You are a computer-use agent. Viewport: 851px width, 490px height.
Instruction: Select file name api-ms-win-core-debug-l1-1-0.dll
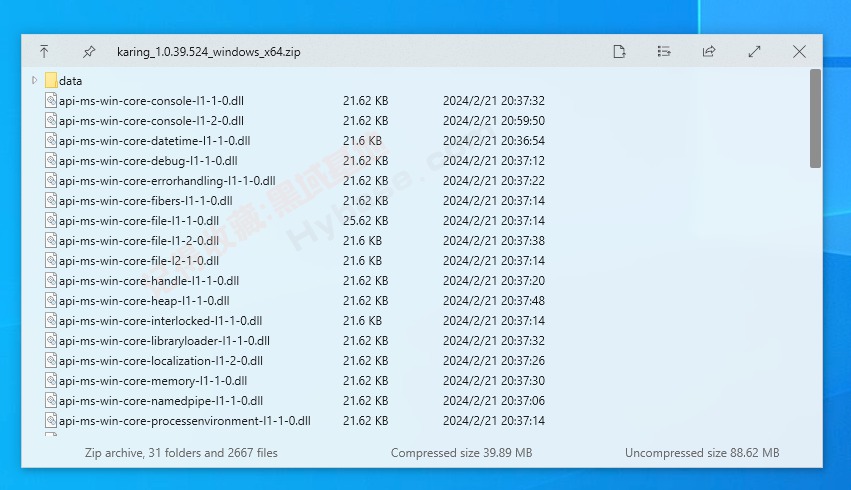coord(148,161)
